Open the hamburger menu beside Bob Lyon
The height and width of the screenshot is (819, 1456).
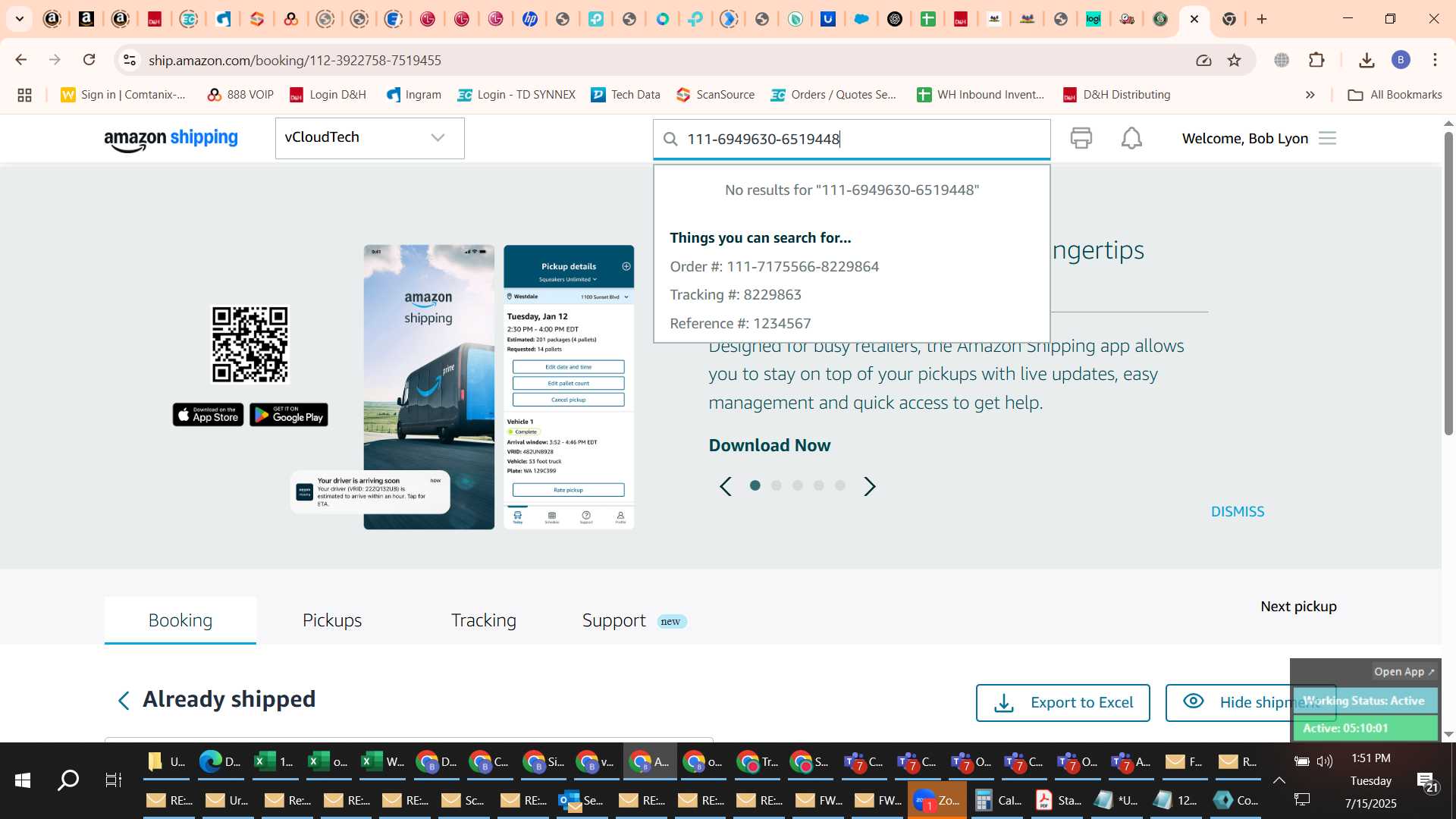(1327, 138)
